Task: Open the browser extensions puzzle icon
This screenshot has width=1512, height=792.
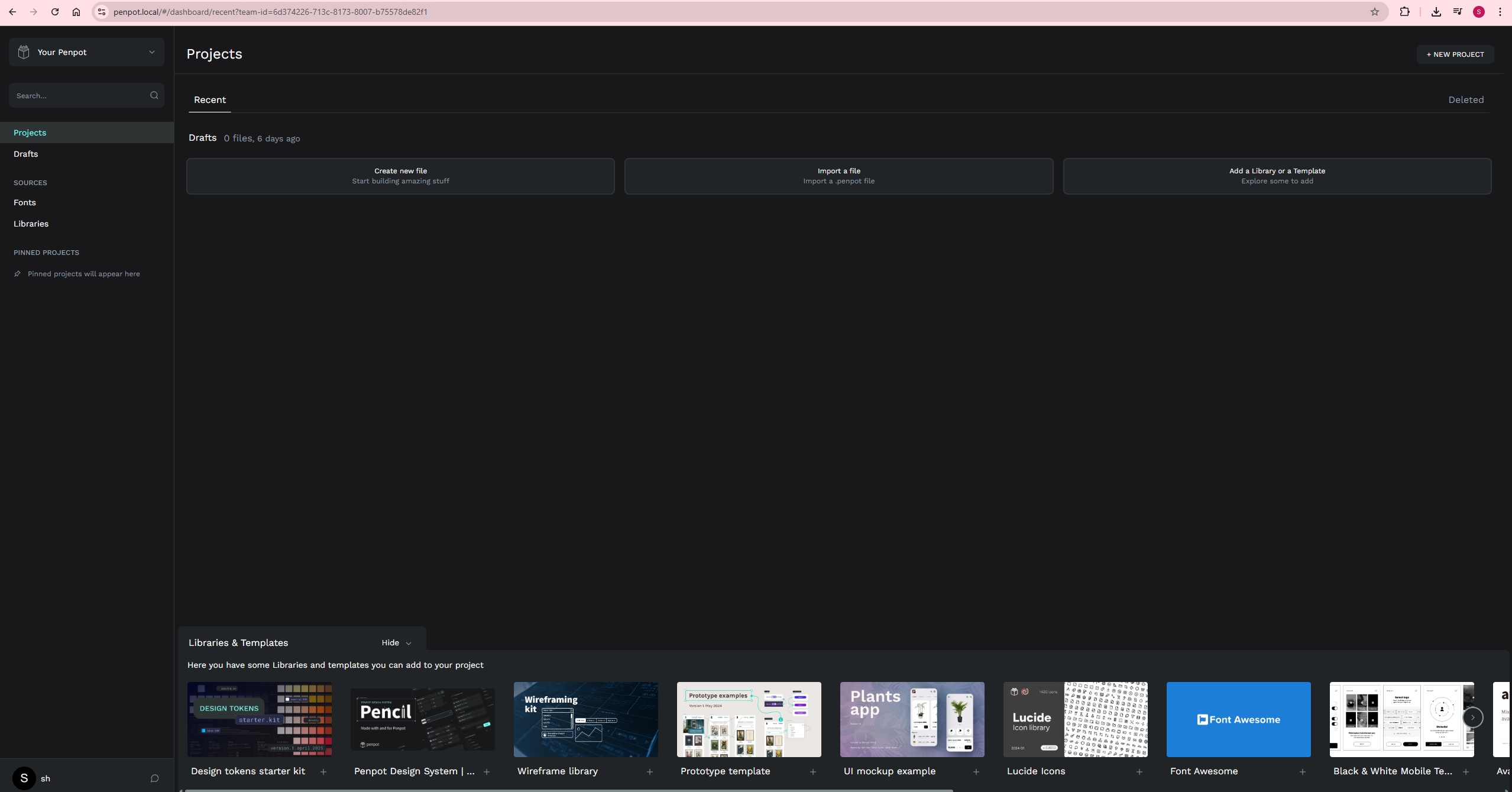Action: (x=1404, y=12)
